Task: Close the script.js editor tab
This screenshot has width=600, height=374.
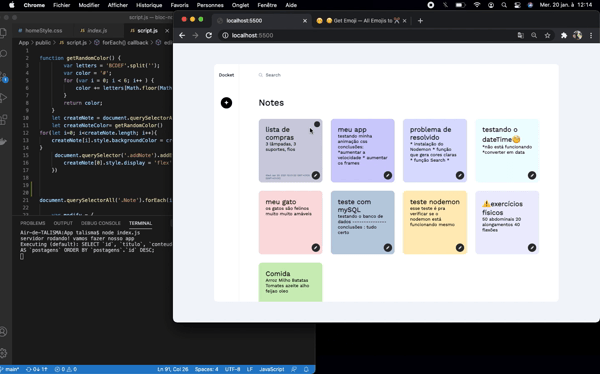Action: pos(167,31)
